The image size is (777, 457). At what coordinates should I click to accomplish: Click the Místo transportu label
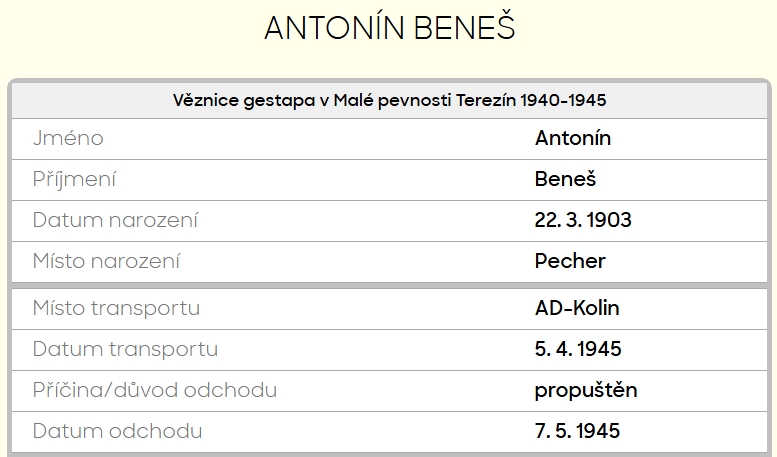pyautogui.click(x=116, y=308)
